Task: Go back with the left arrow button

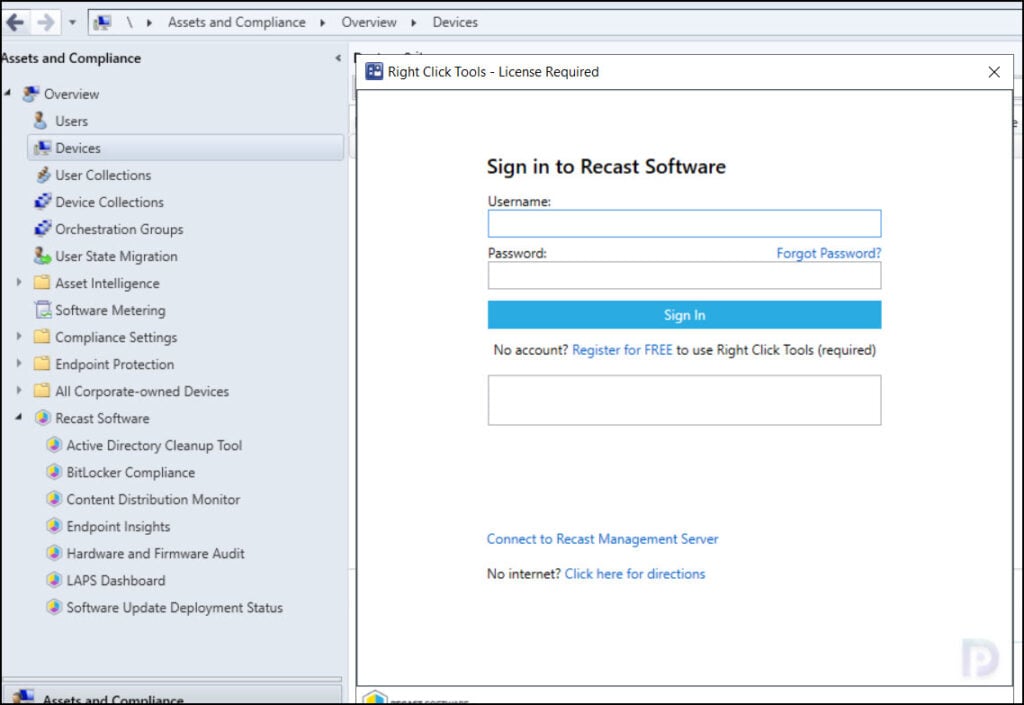Action: coord(15,23)
